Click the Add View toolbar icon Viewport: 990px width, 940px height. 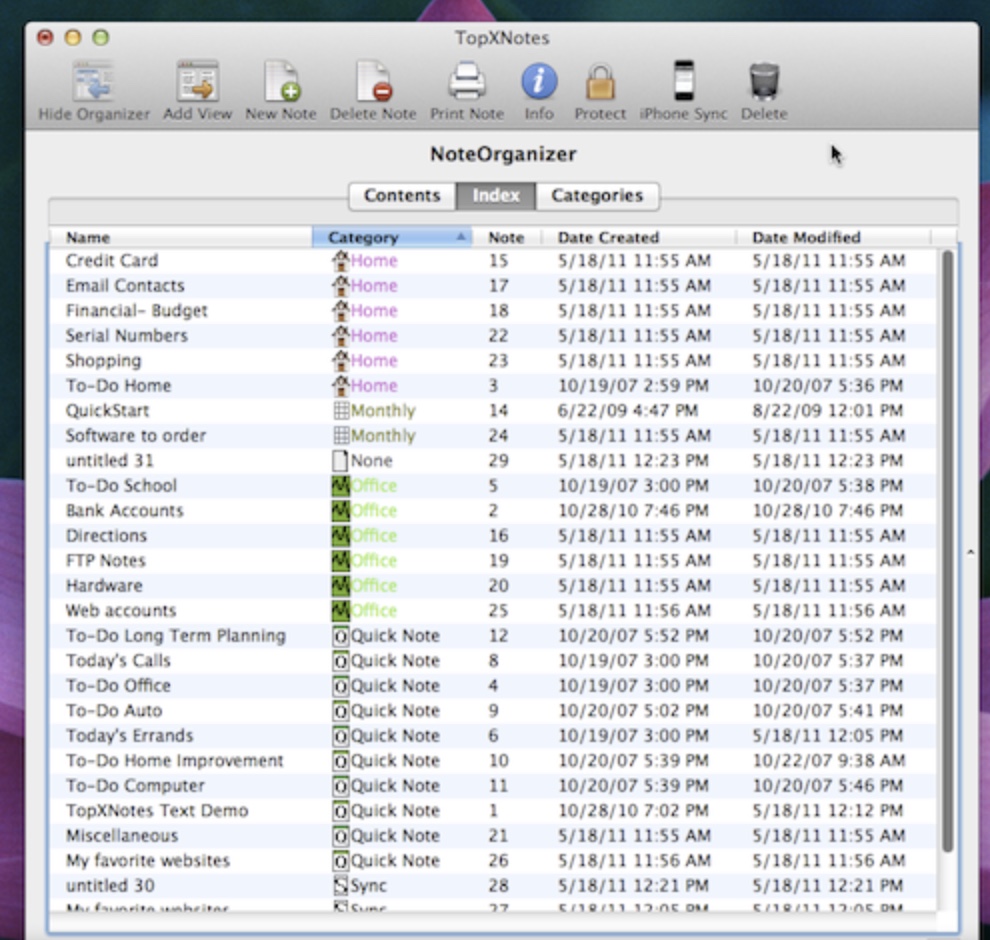[197, 82]
